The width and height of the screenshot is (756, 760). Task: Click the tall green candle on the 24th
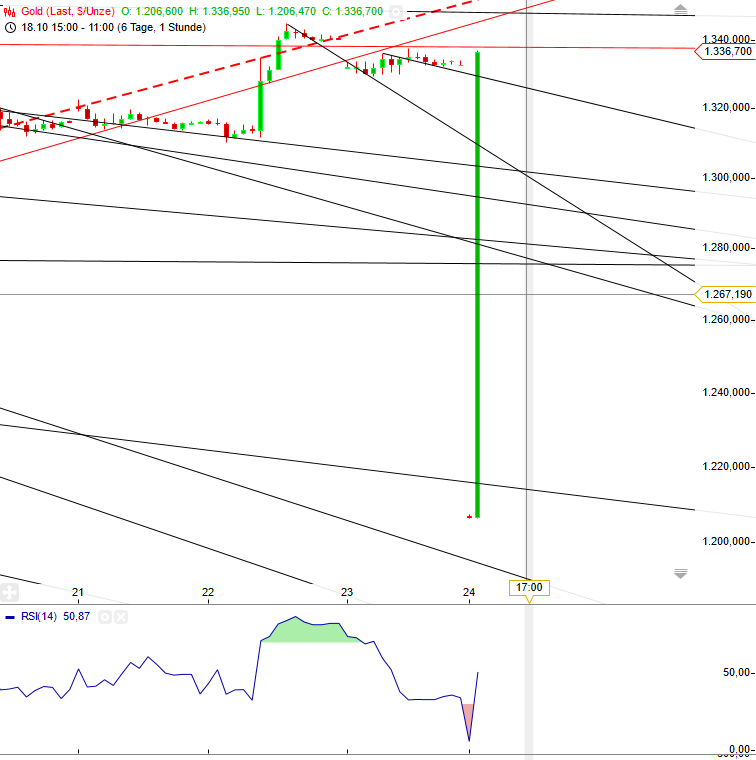477,285
